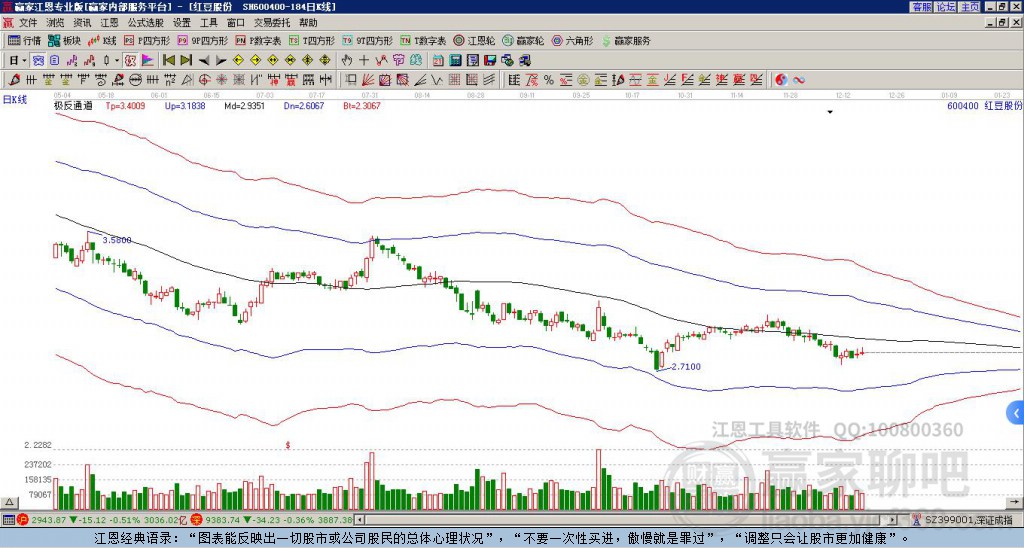Click the SZ399001 深证成指 status entry

(x=968, y=520)
